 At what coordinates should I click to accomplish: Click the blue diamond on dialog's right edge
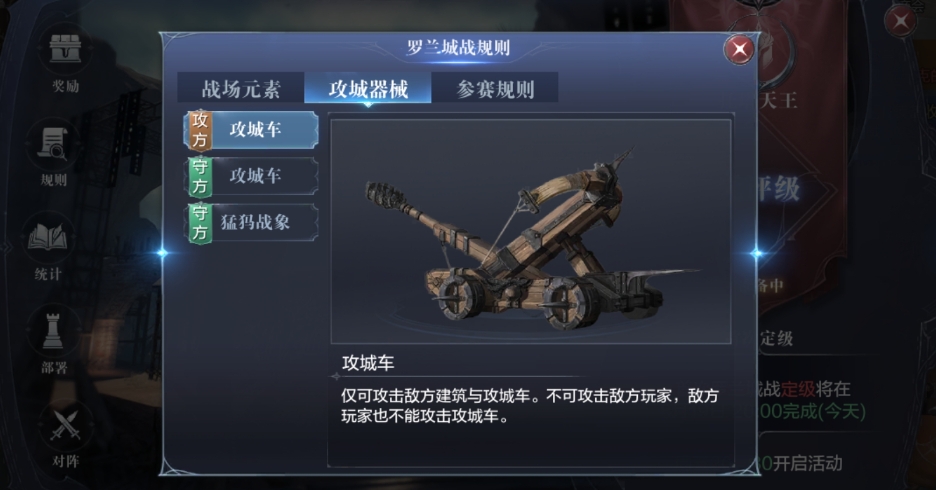pos(756,253)
